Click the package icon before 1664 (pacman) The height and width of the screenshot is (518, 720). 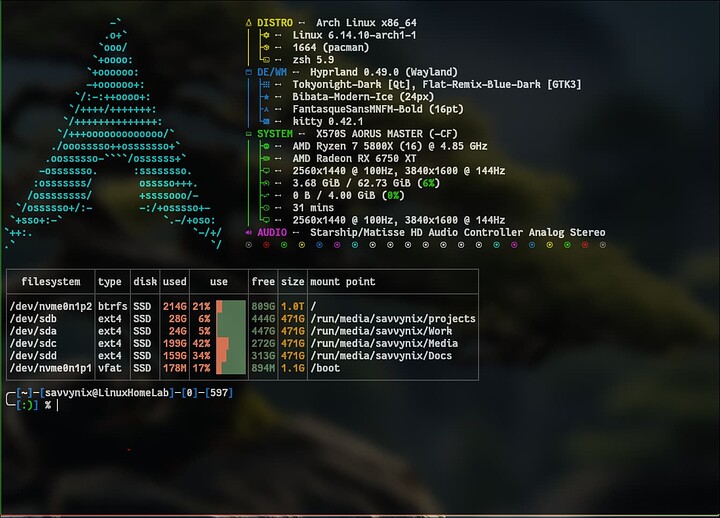(x=266, y=47)
